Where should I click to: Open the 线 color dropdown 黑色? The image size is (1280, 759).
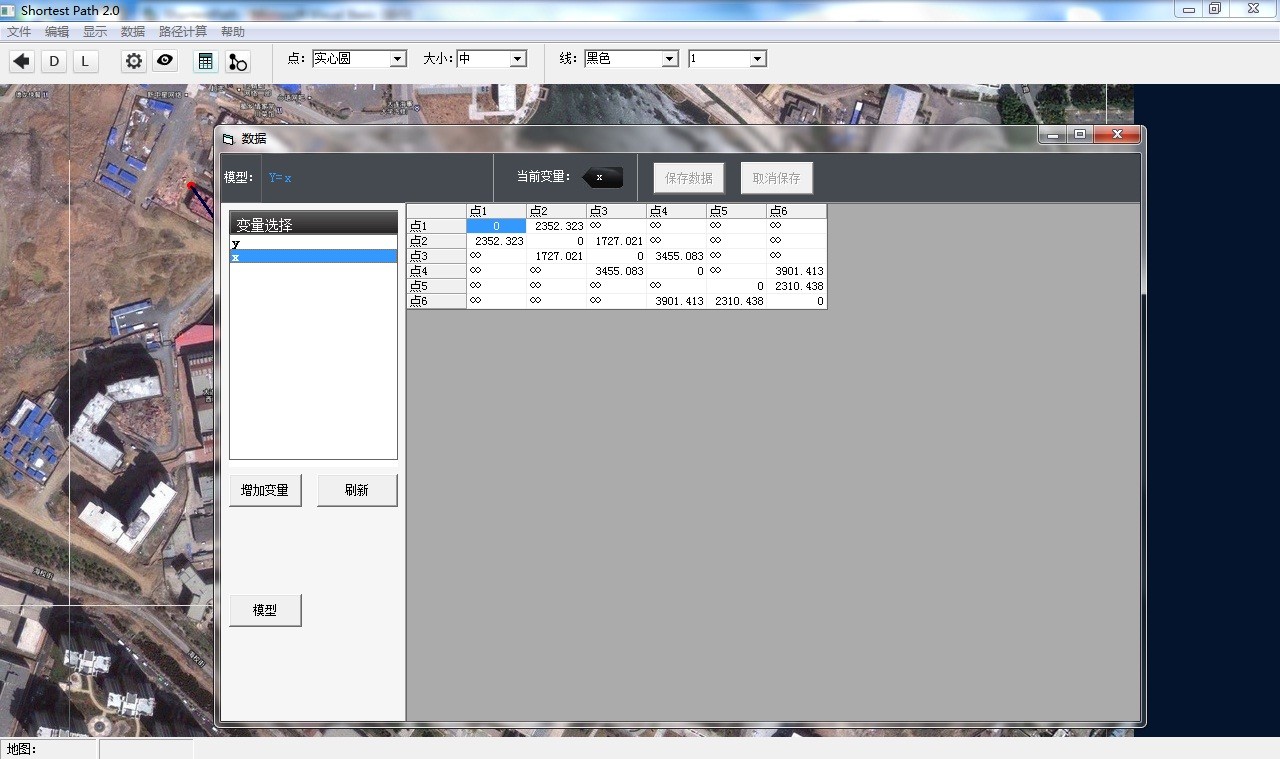pyautogui.click(x=631, y=59)
